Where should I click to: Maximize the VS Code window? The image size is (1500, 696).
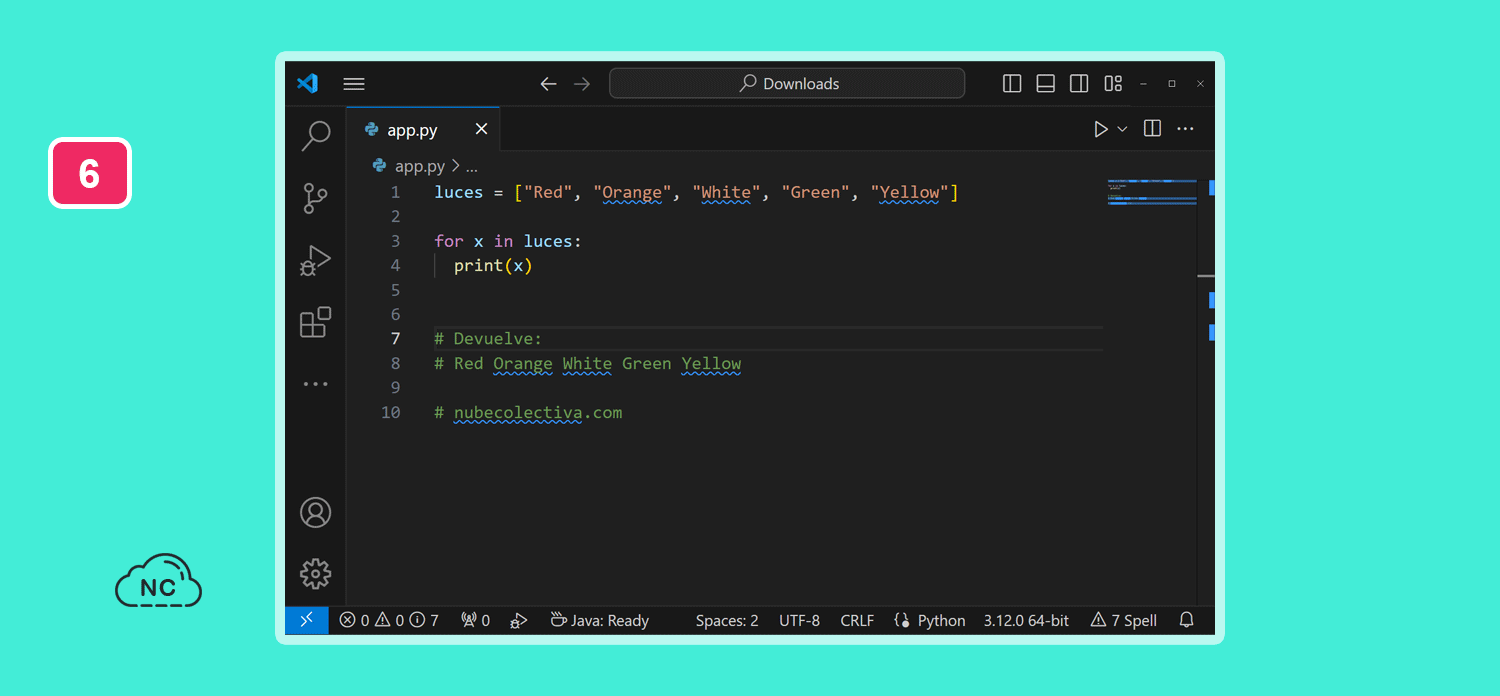click(x=1172, y=84)
